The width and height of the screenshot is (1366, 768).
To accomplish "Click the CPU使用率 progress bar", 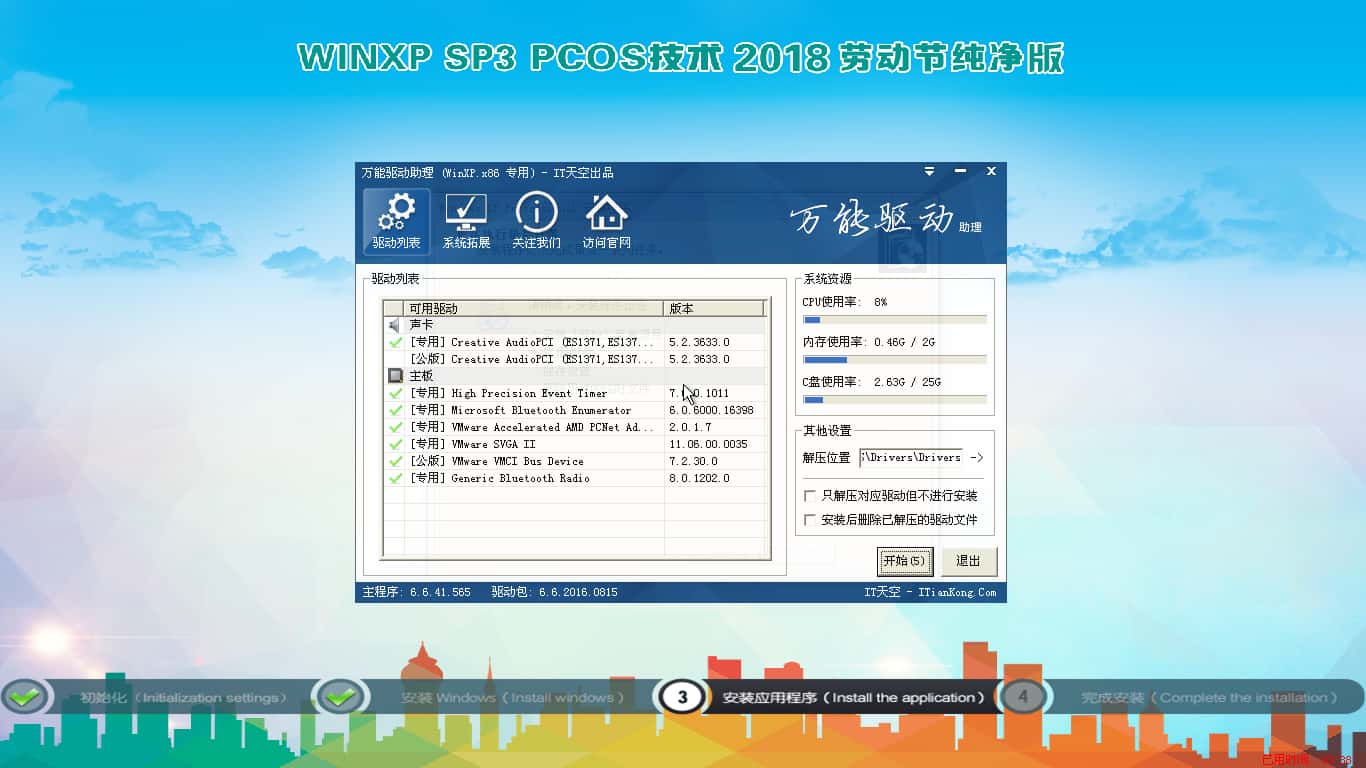I will pos(895,320).
